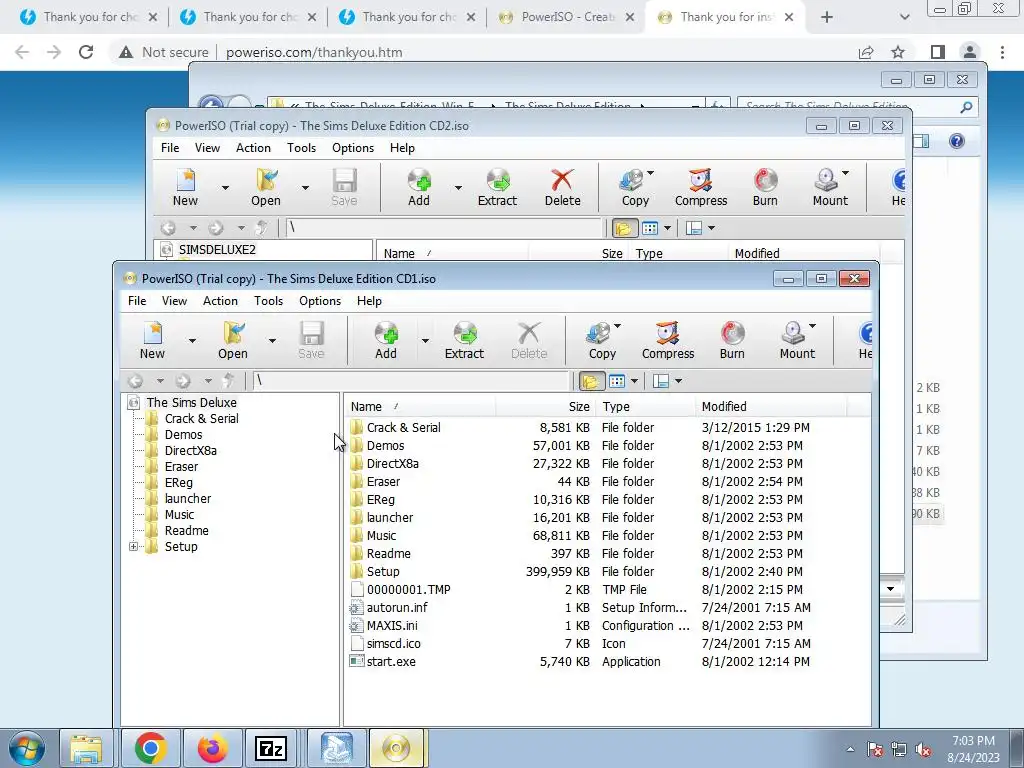This screenshot has height=768, width=1024.
Task: Toggle folders view icon in CD2.iso window
Action: (624, 228)
